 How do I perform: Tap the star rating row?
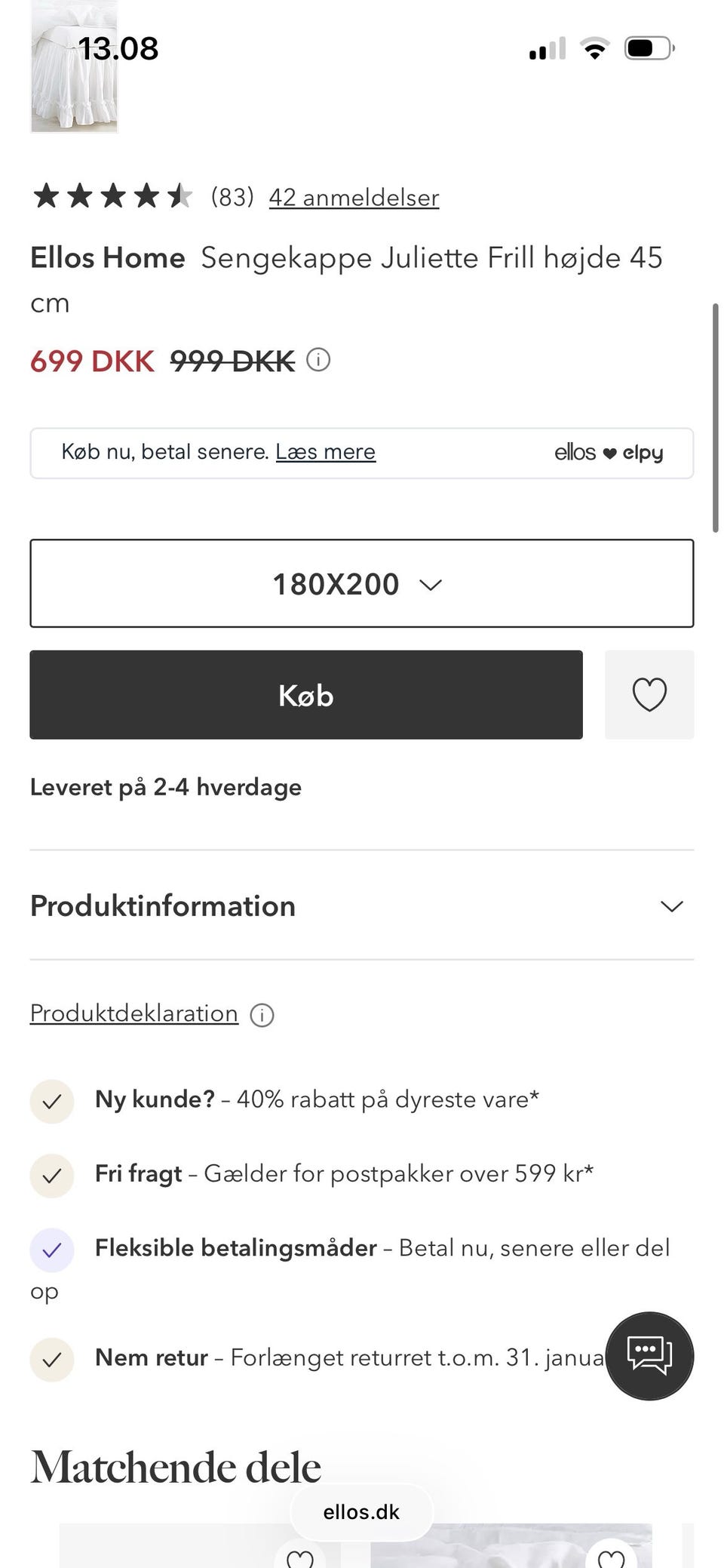click(x=112, y=196)
